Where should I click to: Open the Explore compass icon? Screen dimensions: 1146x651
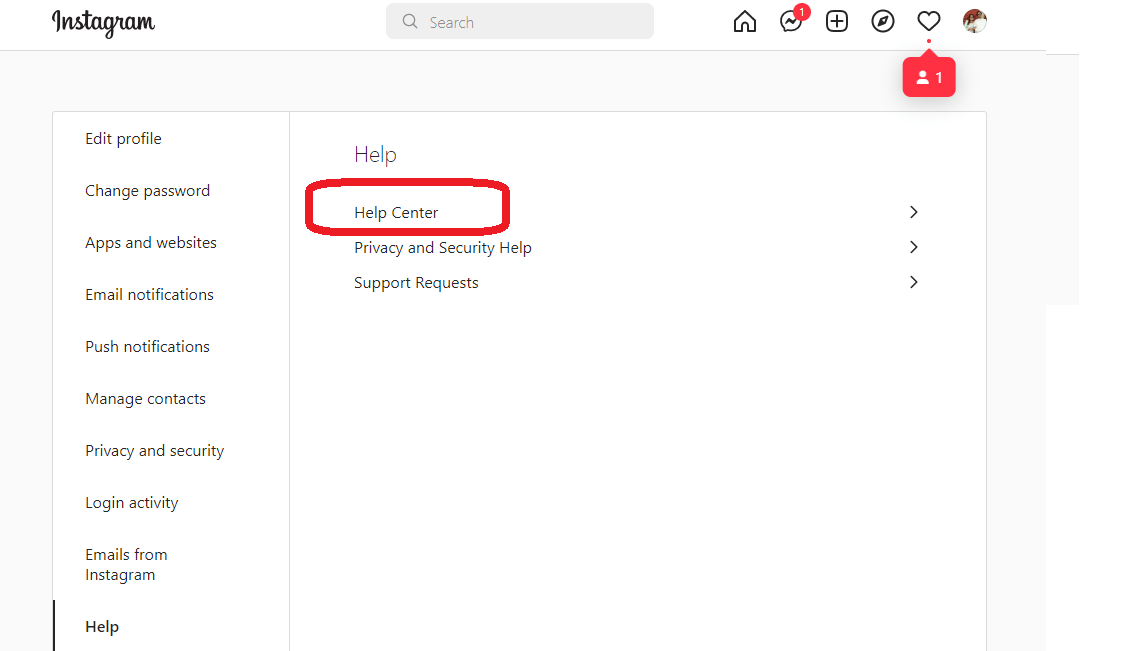tap(883, 21)
